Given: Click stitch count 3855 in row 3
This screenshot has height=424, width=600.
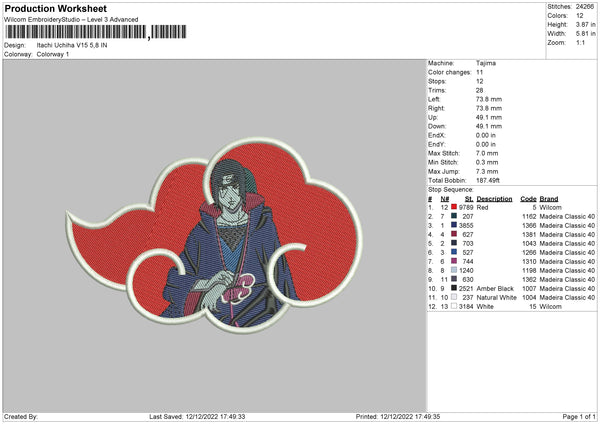Looking at the screenshot, I should coord(466,225).
